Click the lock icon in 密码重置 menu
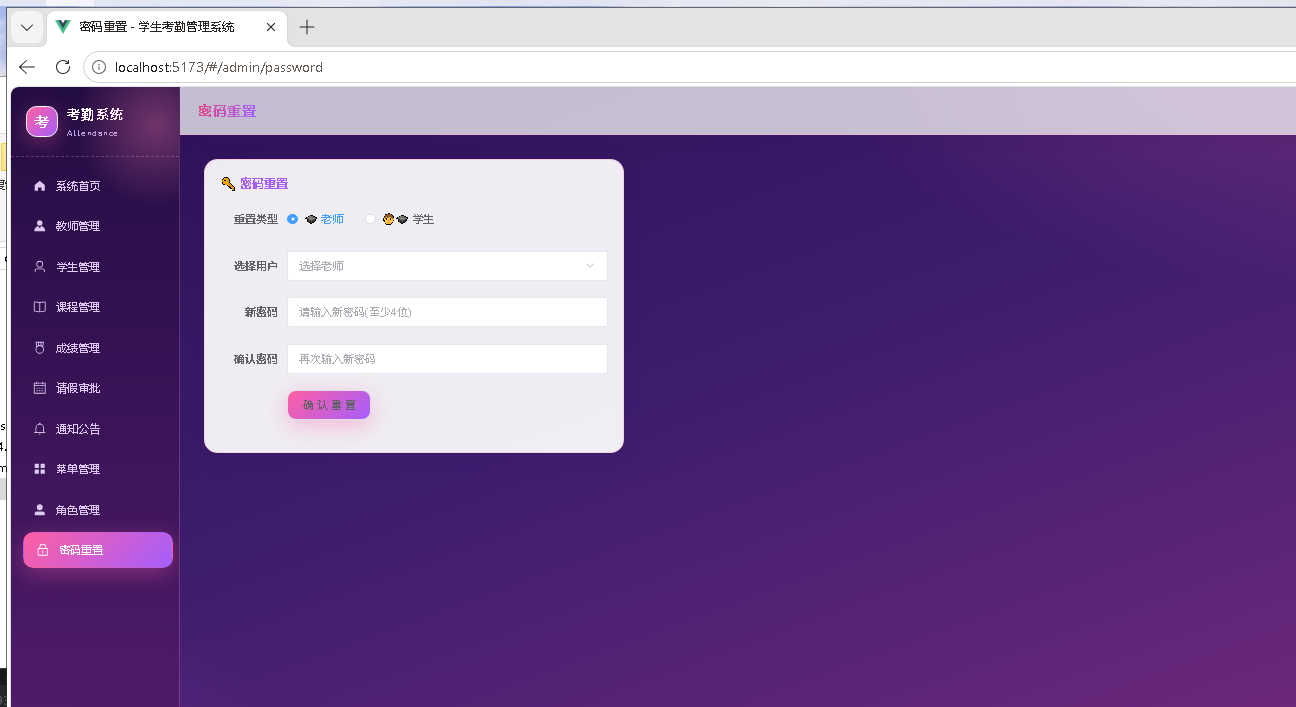Viewport: 1296px width, 707px height. [42, 550]
